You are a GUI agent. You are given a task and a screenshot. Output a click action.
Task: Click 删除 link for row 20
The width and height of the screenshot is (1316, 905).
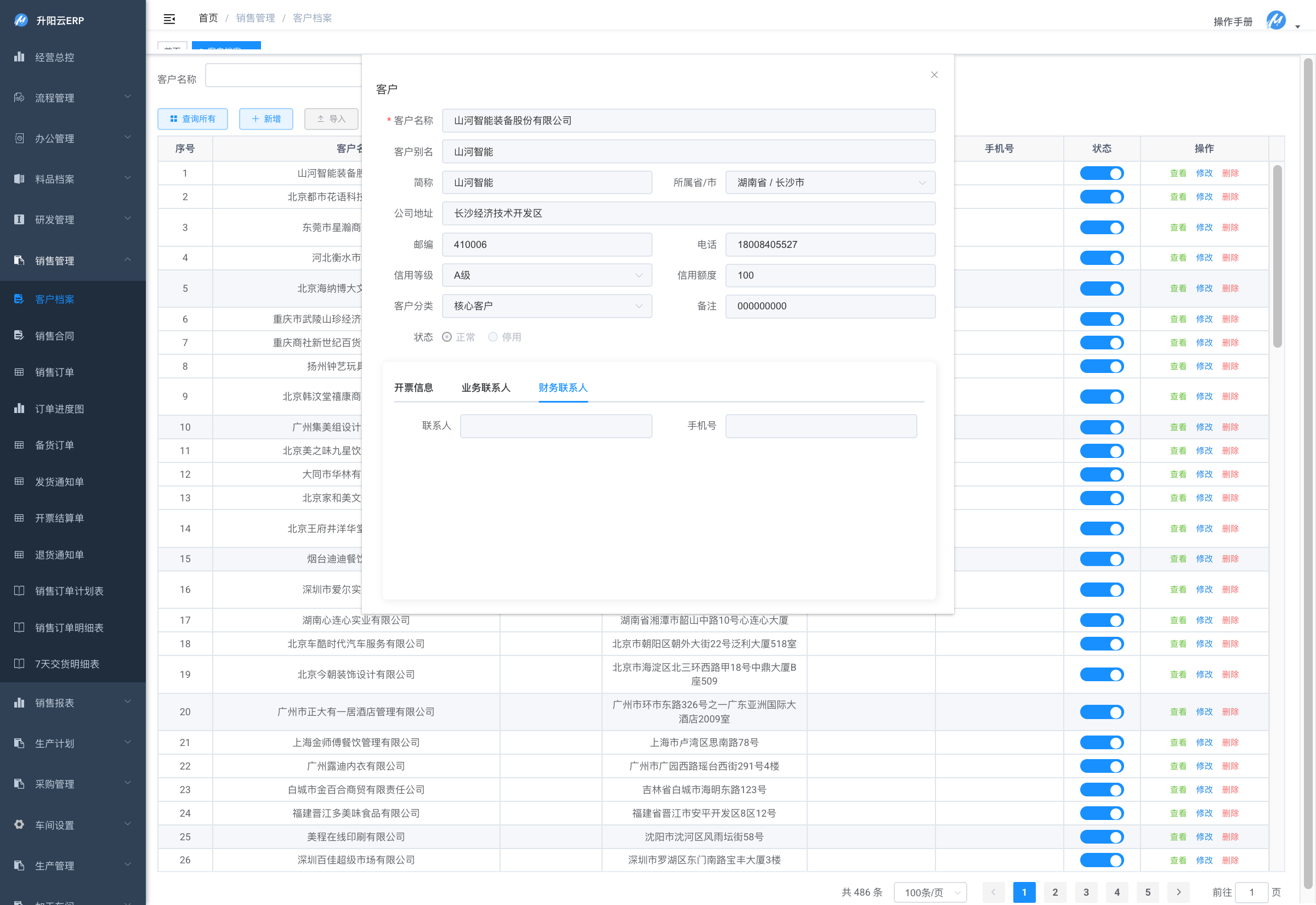point(1230,712)
